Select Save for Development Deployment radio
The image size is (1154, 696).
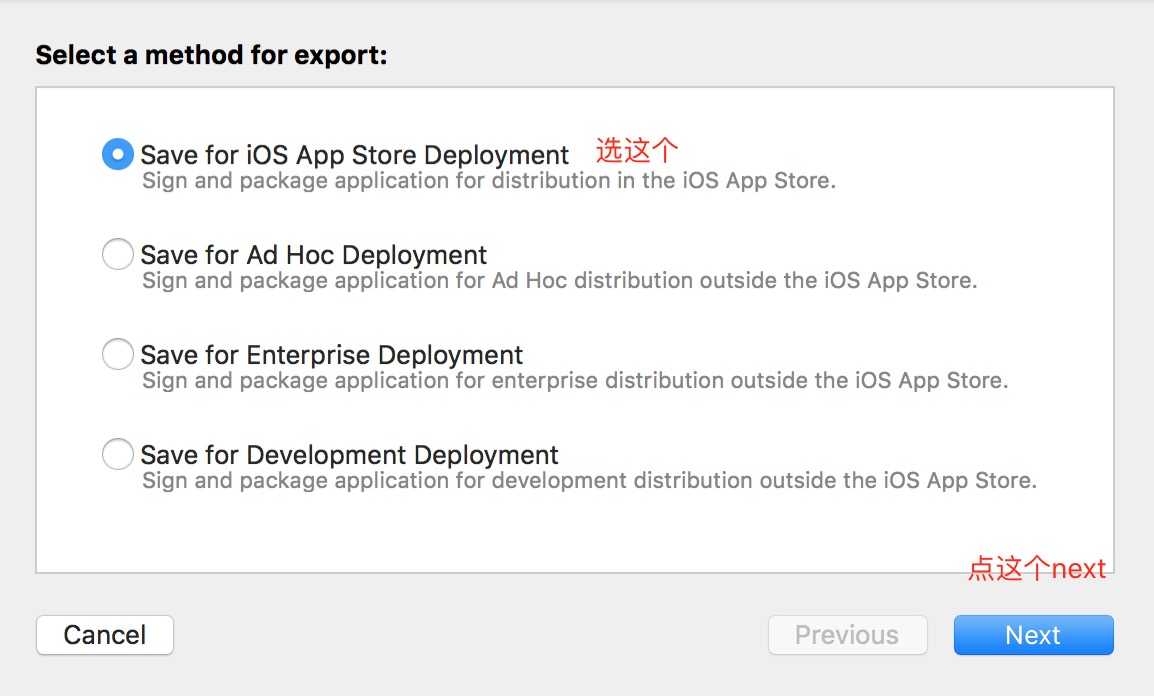click(x=118, y=455)
